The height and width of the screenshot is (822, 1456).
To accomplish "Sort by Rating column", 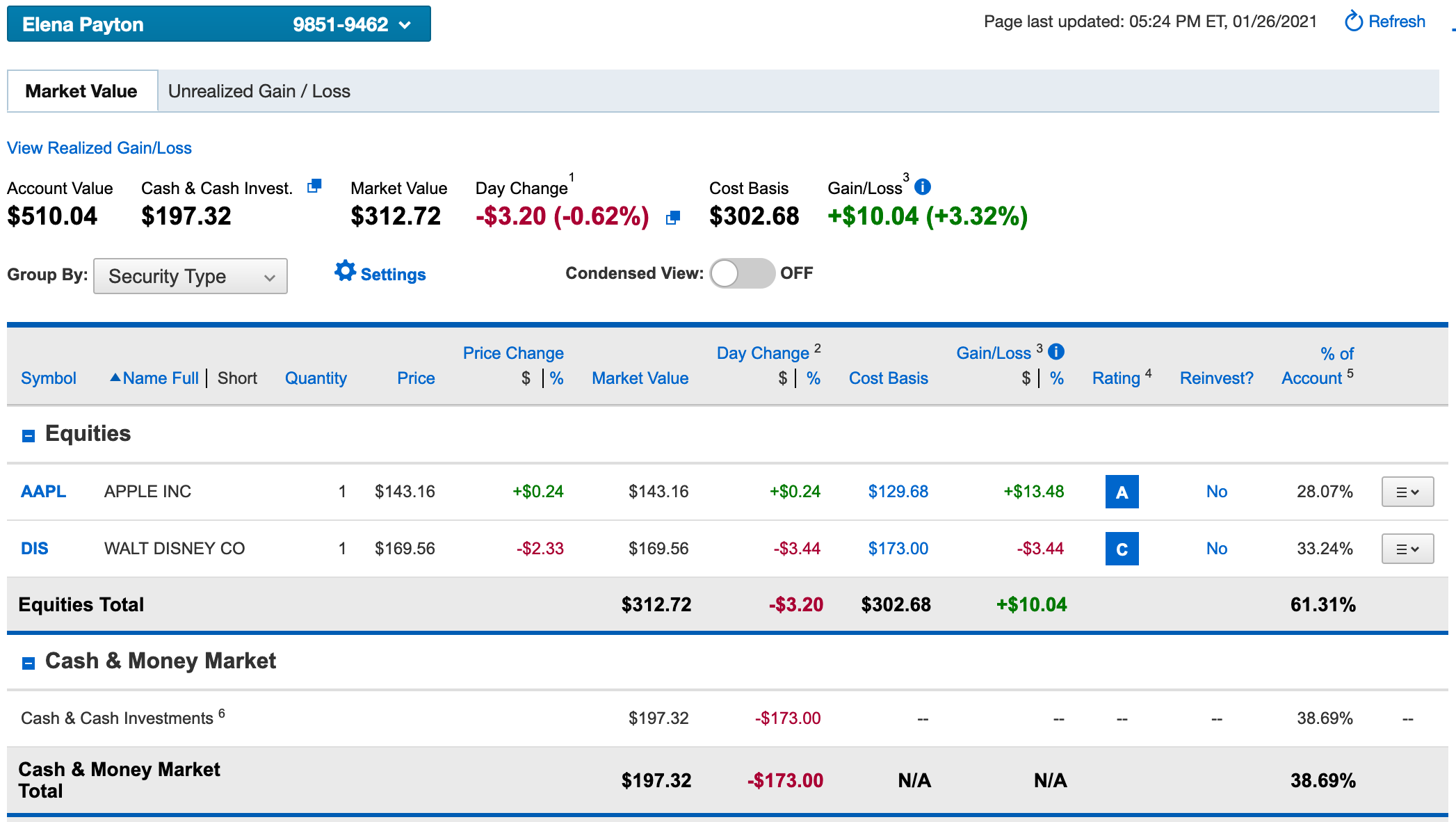I will [1116, 378].
